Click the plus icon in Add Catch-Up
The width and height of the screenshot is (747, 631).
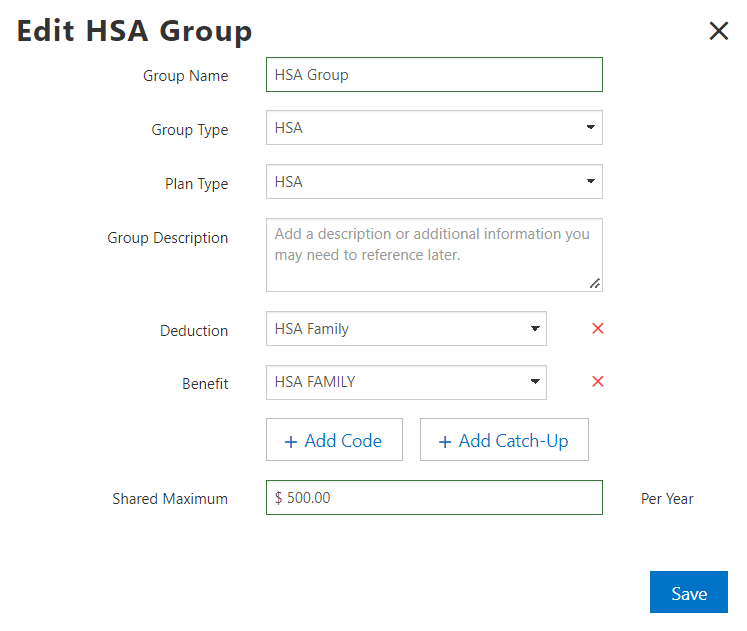445,442
